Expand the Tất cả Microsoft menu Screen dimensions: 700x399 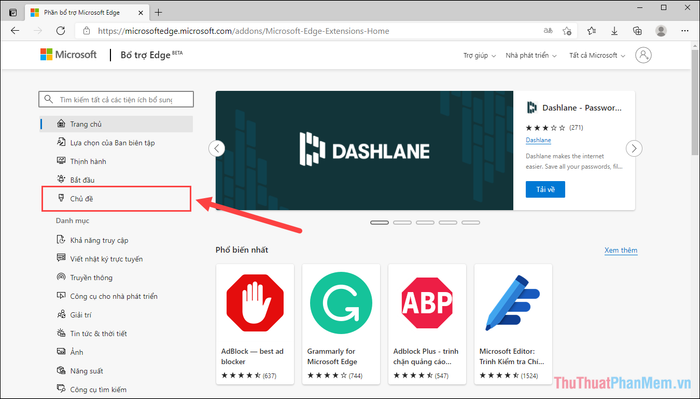point(597,55)
